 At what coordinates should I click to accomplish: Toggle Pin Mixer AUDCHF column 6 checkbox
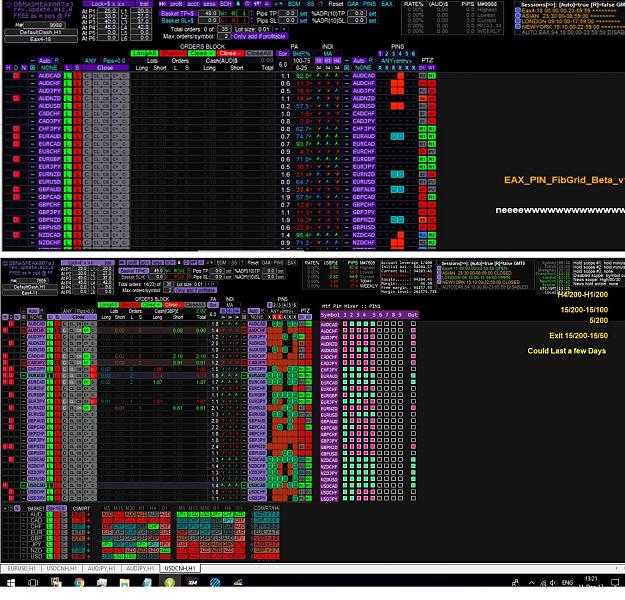tap(379, 330)
